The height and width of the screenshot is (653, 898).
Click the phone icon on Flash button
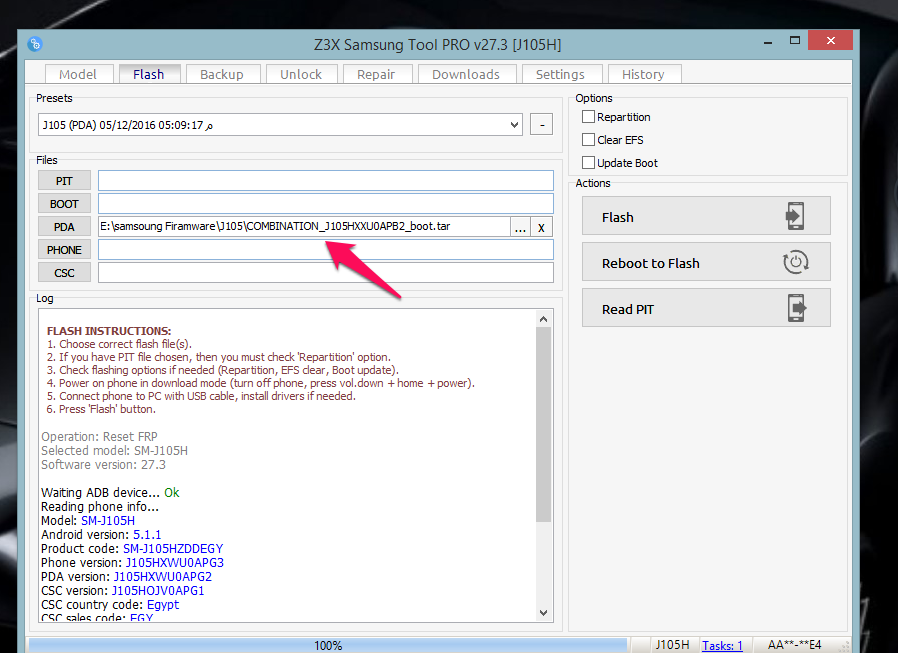[x=795, y=216]
